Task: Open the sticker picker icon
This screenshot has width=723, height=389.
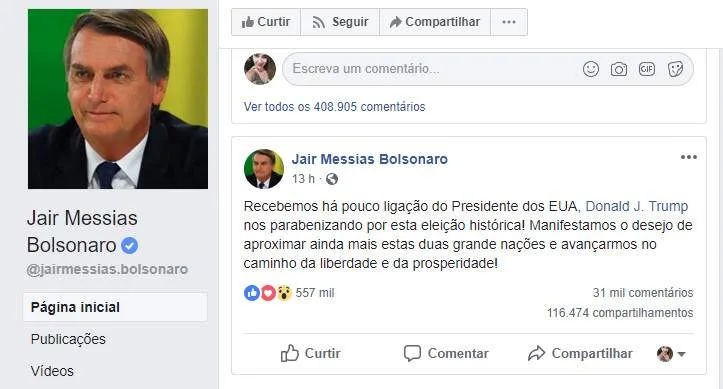Action: [x=675, y=69]
